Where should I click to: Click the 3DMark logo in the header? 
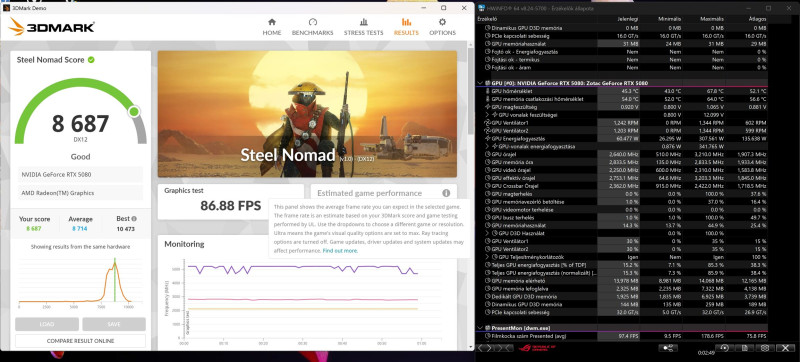tap(52, 27)
